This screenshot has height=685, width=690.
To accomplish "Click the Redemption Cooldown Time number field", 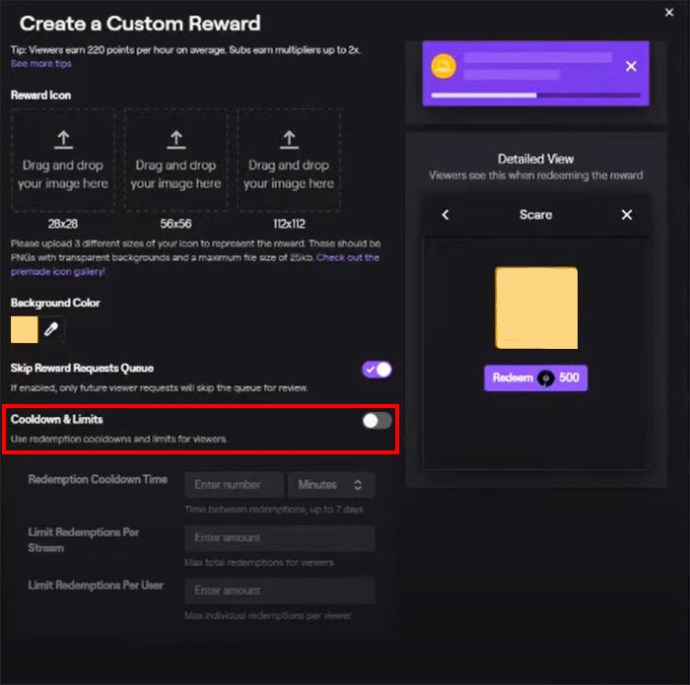I will 235,484.
